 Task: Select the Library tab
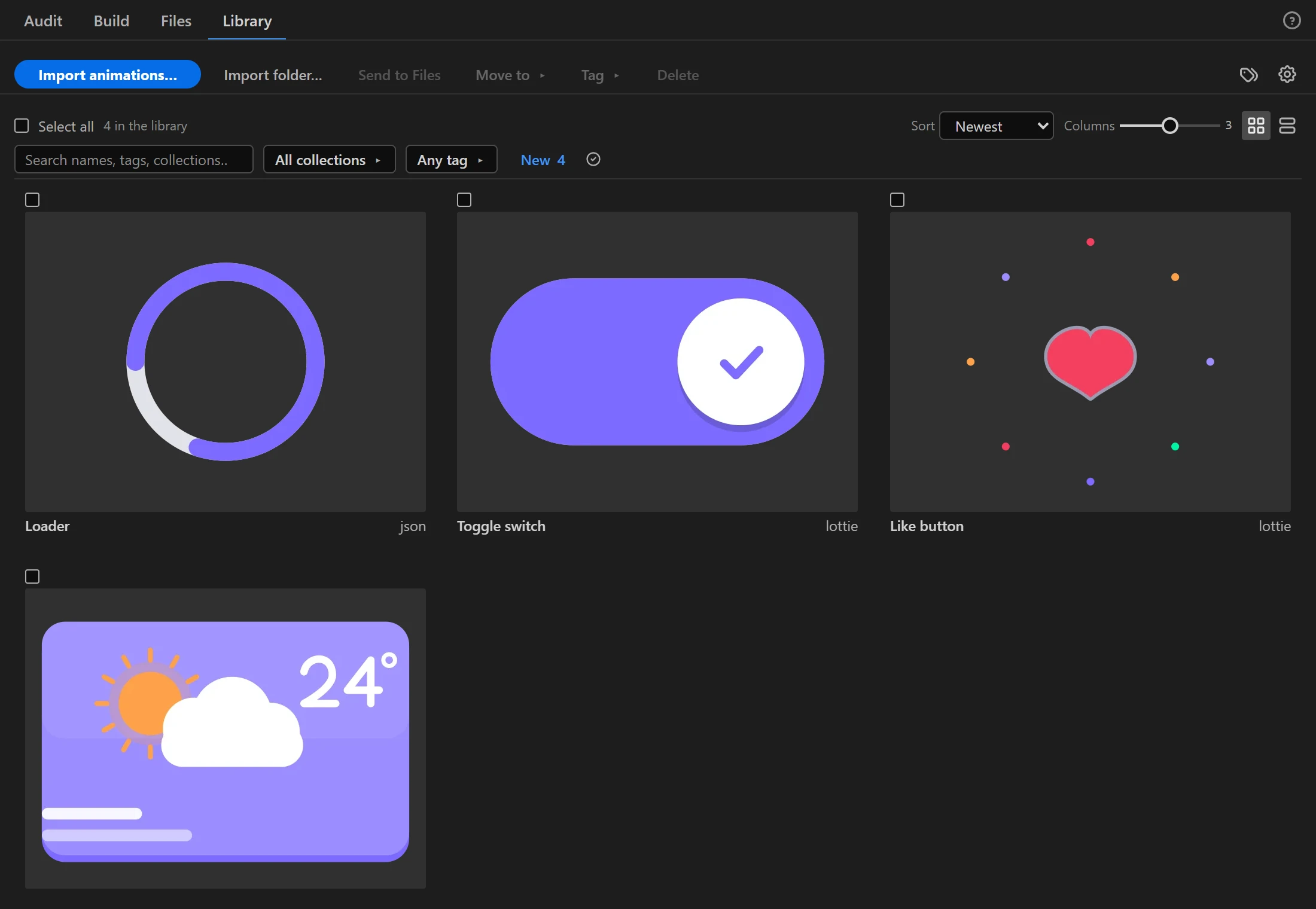pos(247,21)
